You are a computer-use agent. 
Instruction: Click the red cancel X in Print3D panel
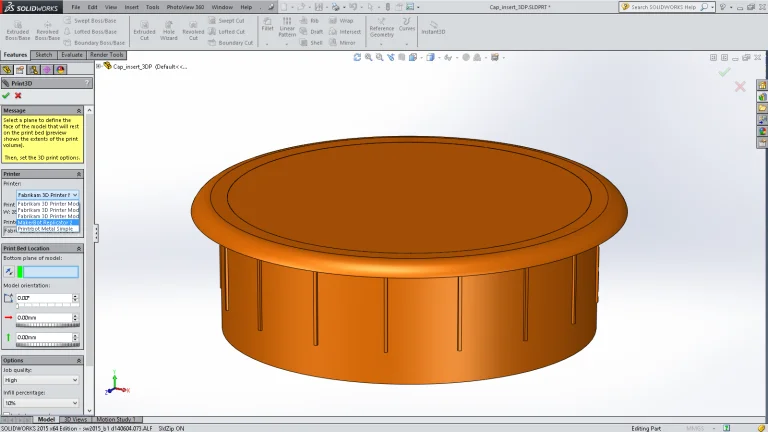click(x=18, y=95)
